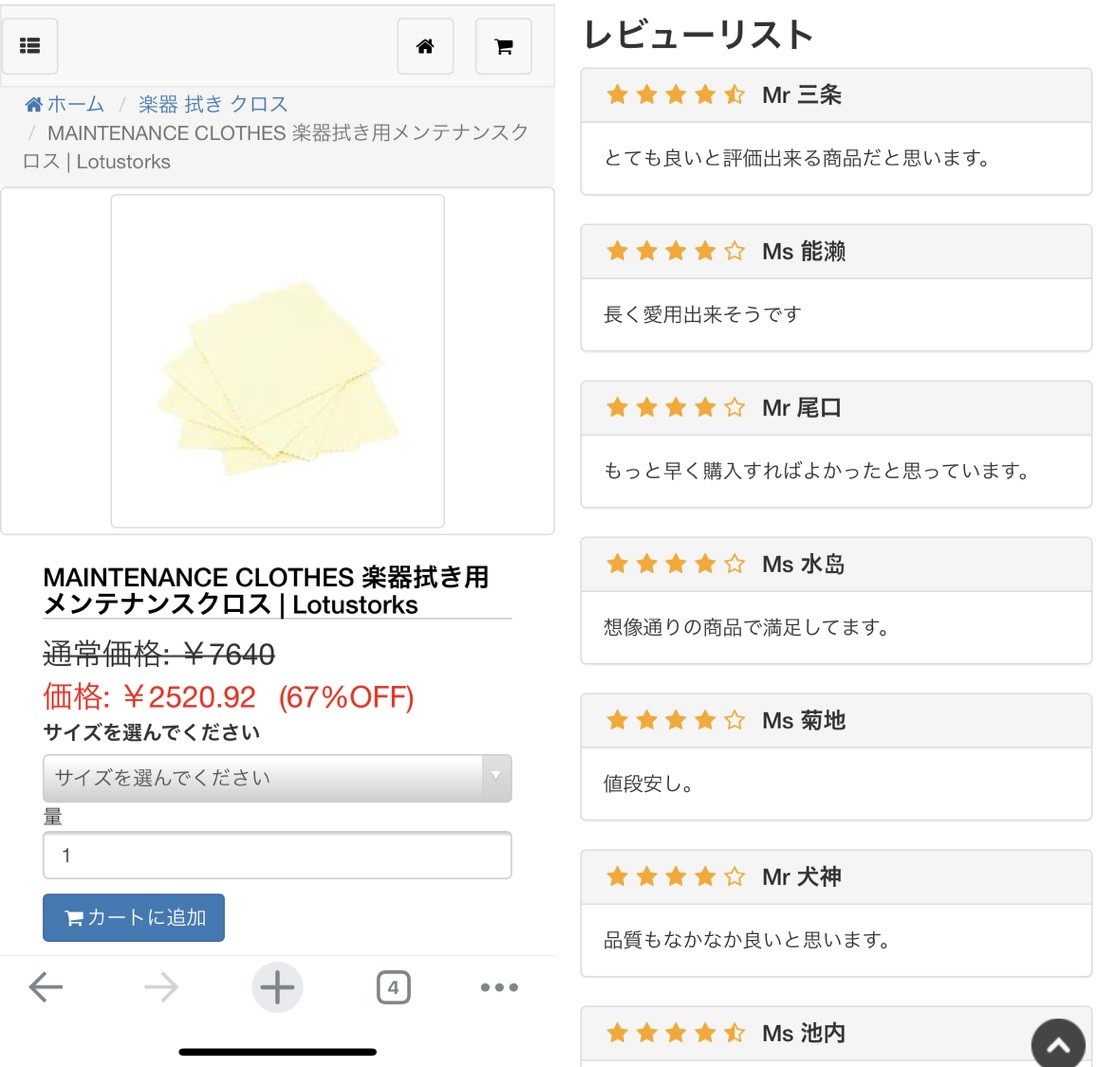
Task: Tap the browser forward arrow
Action: [161, 987]
